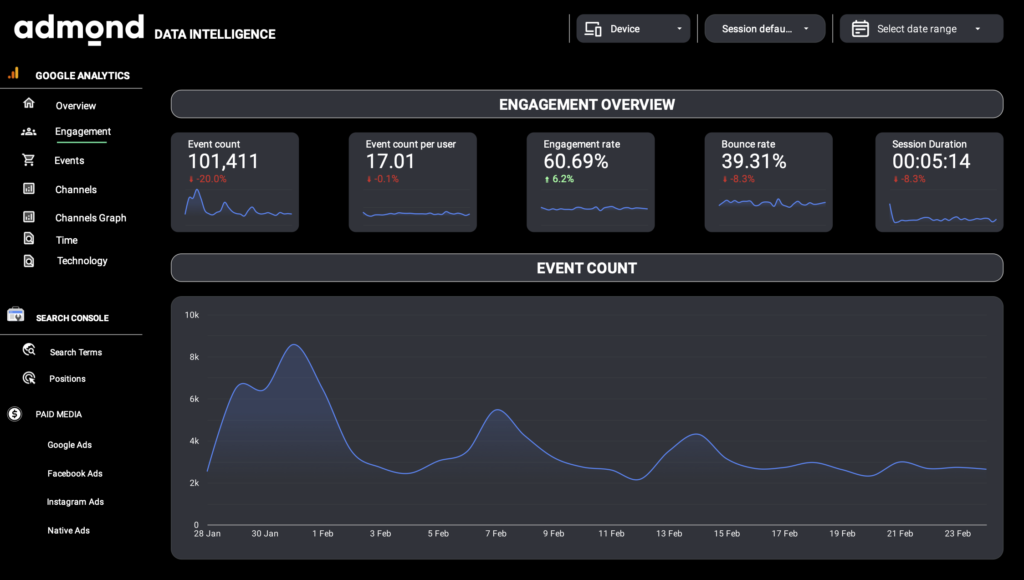This screenshot has height=580, width=1024.
Task: Click the Positions cursor icon
Action: pyautogui.click(x=29, y=378)
